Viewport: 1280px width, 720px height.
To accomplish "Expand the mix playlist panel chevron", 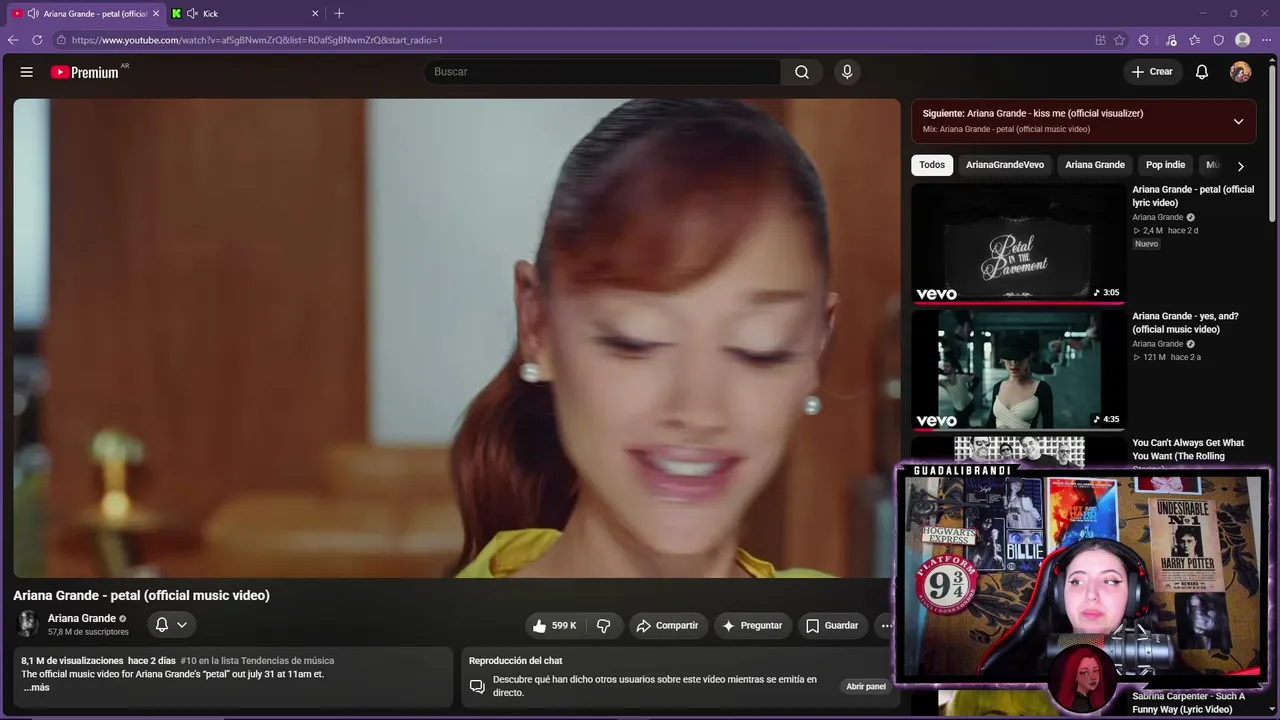I will (1238, 121).
